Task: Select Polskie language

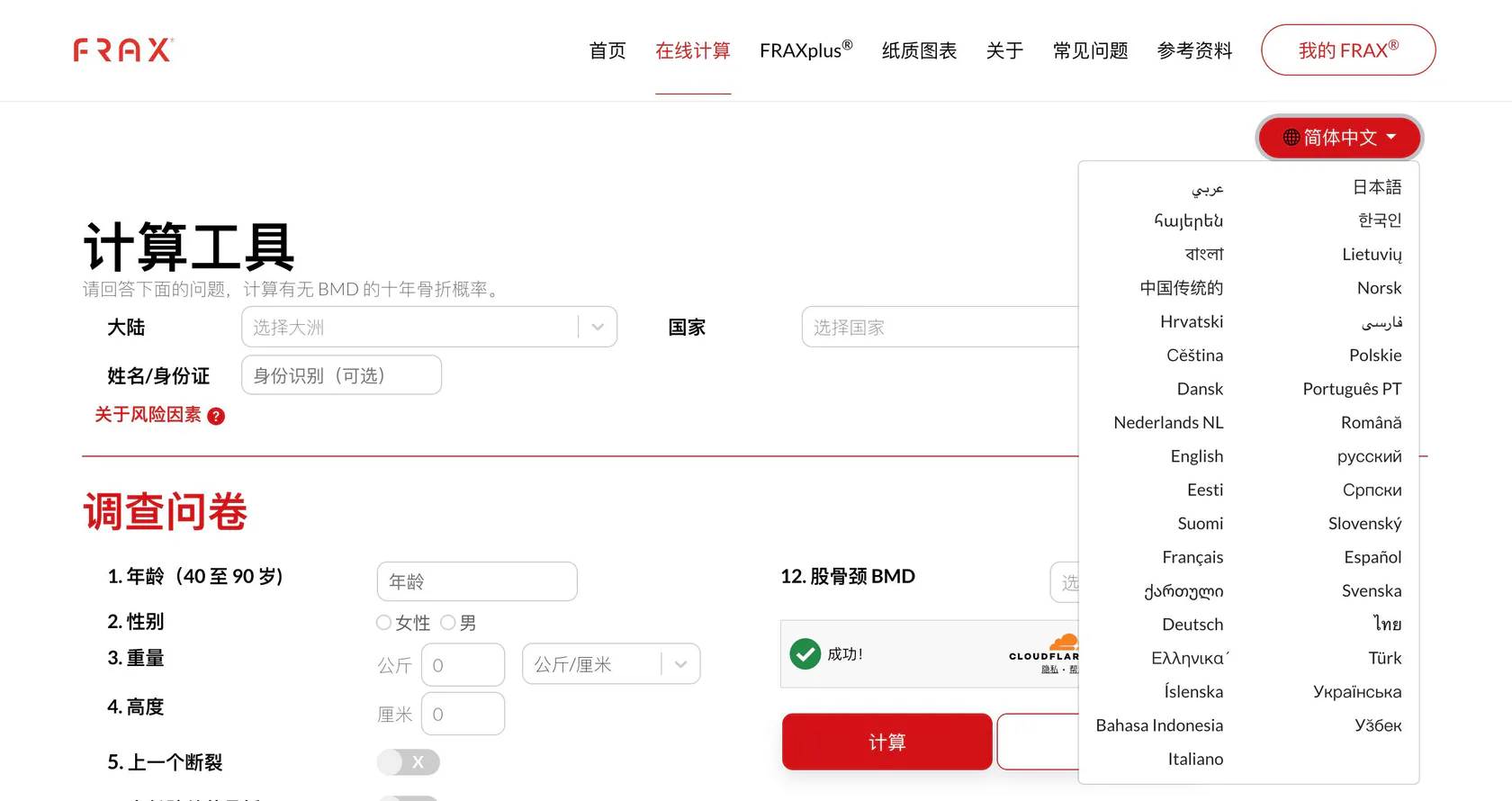Action: (x=1375, y=355)
